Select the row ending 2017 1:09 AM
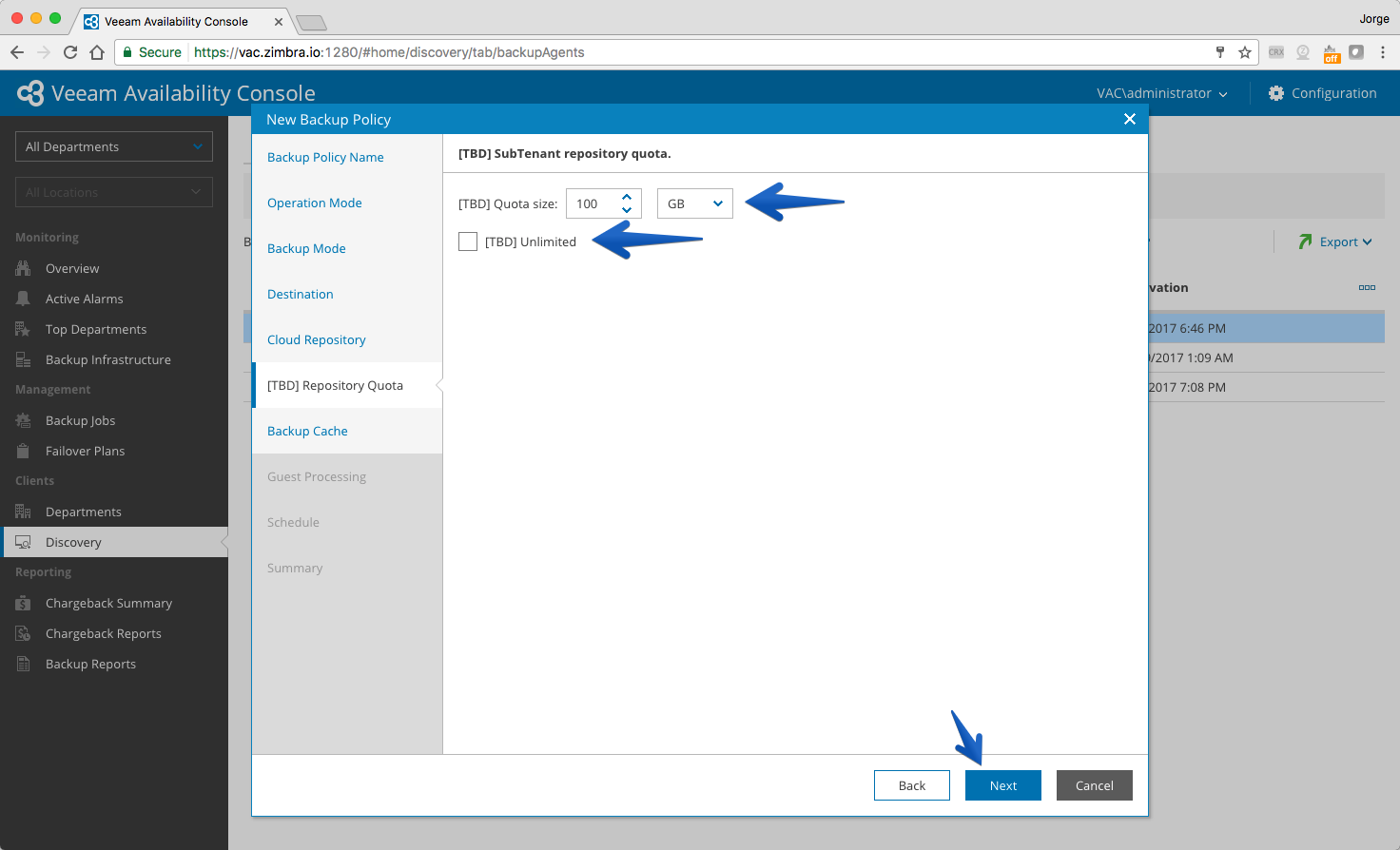1400x850 pixels. [x=1266, y=357]
